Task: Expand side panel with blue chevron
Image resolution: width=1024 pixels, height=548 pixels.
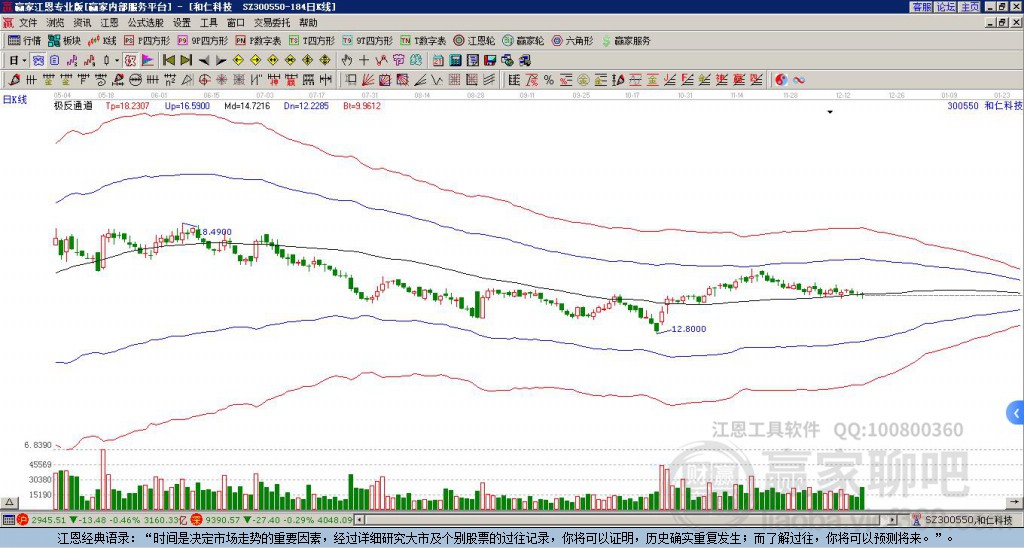Action: coord(1016,413)
